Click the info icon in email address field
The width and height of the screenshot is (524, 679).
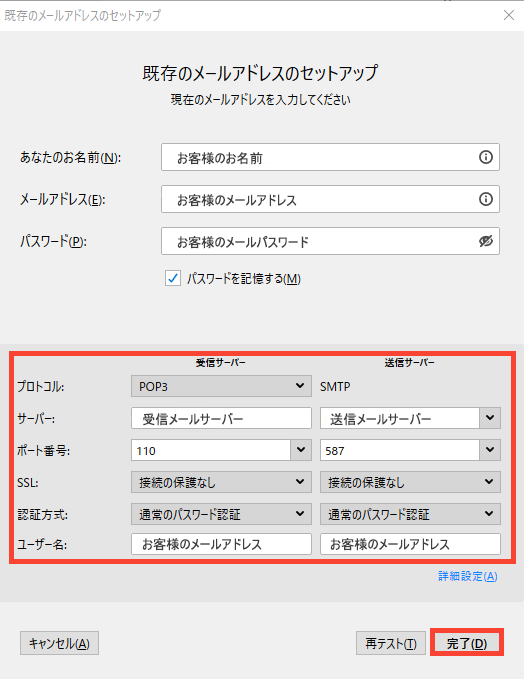(485, 199)
